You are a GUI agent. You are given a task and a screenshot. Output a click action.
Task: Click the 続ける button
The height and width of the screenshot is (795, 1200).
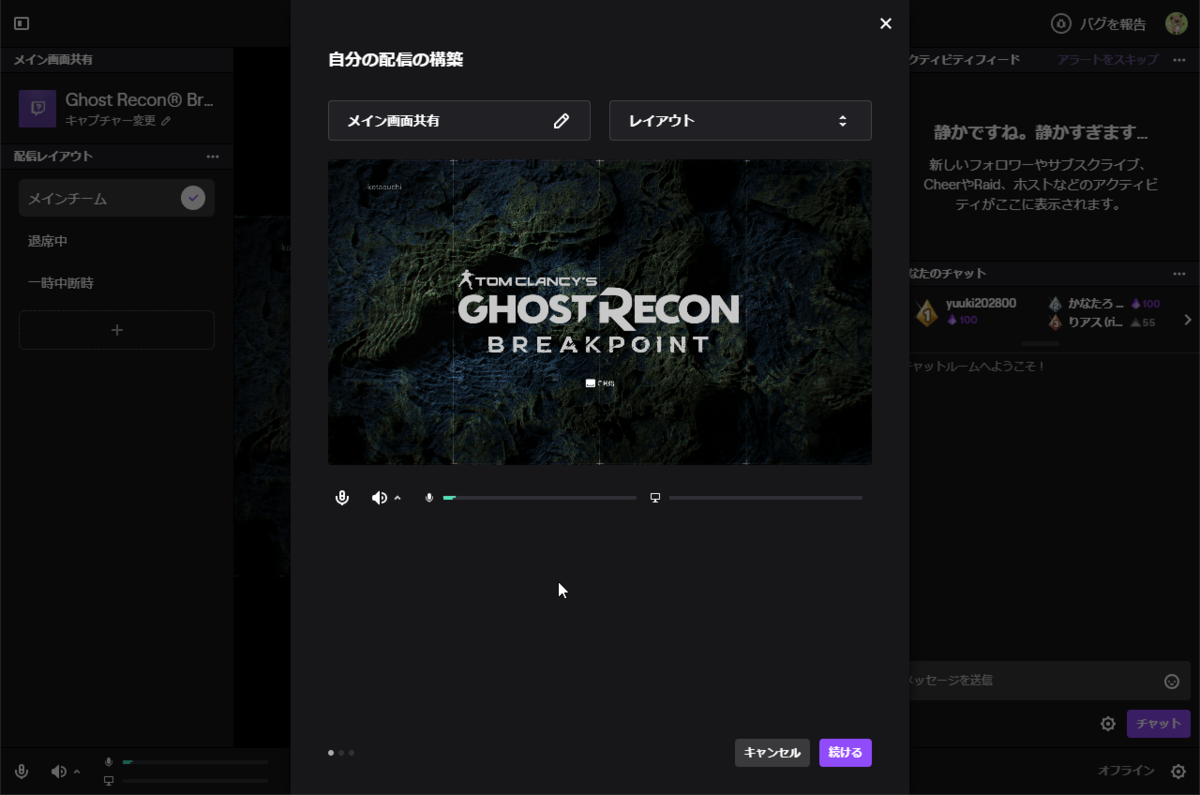click(845, 753)
